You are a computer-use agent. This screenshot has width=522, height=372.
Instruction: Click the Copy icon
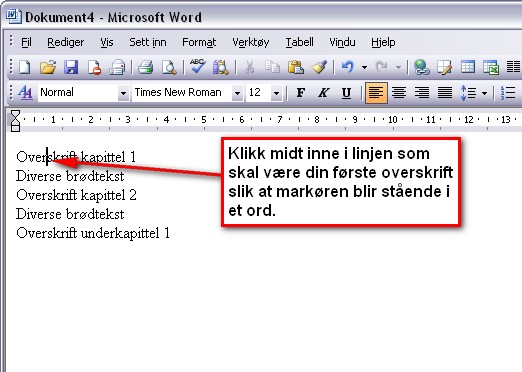[x=272, y=67]
